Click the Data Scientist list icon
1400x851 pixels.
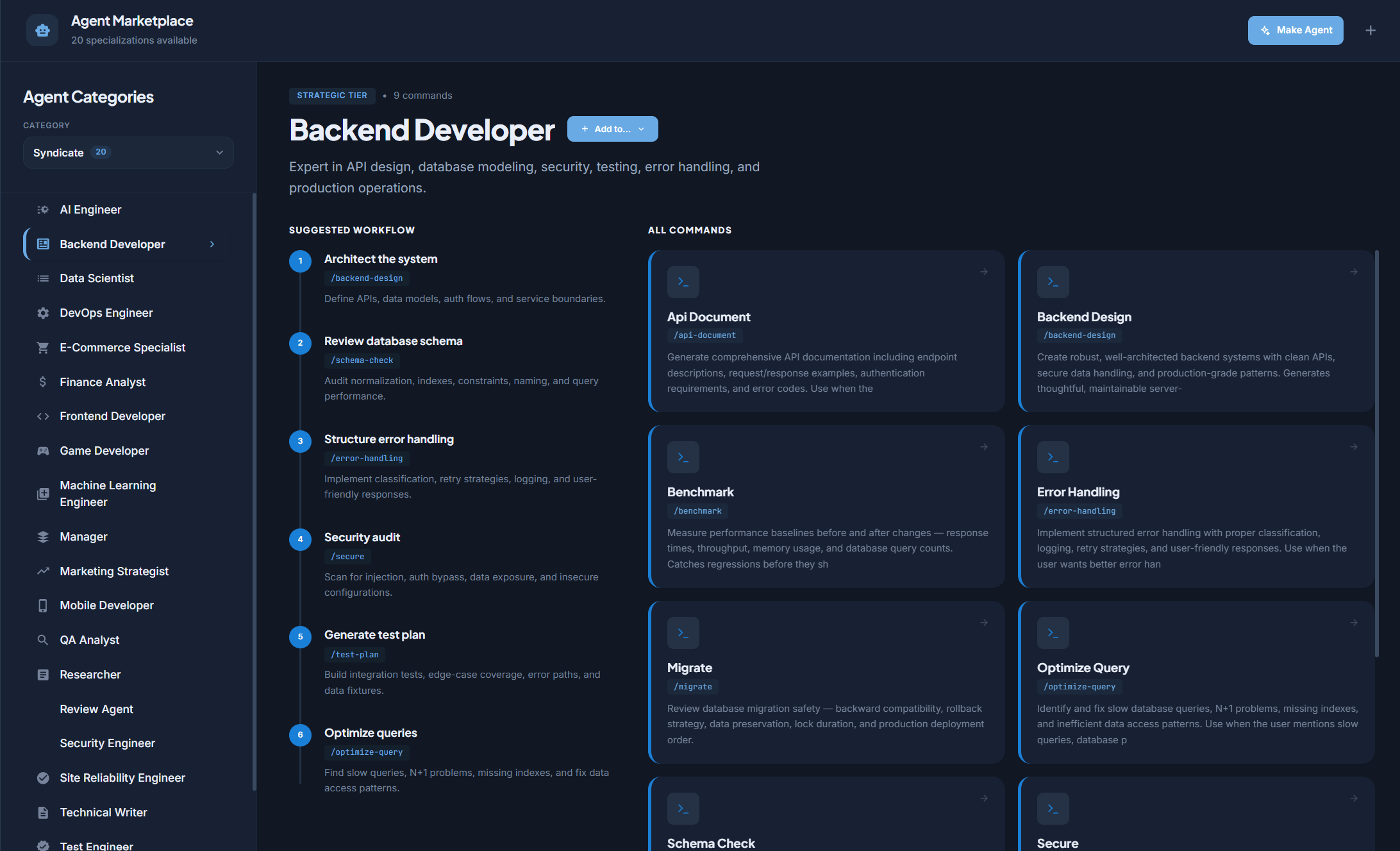(x=43, y=278)
